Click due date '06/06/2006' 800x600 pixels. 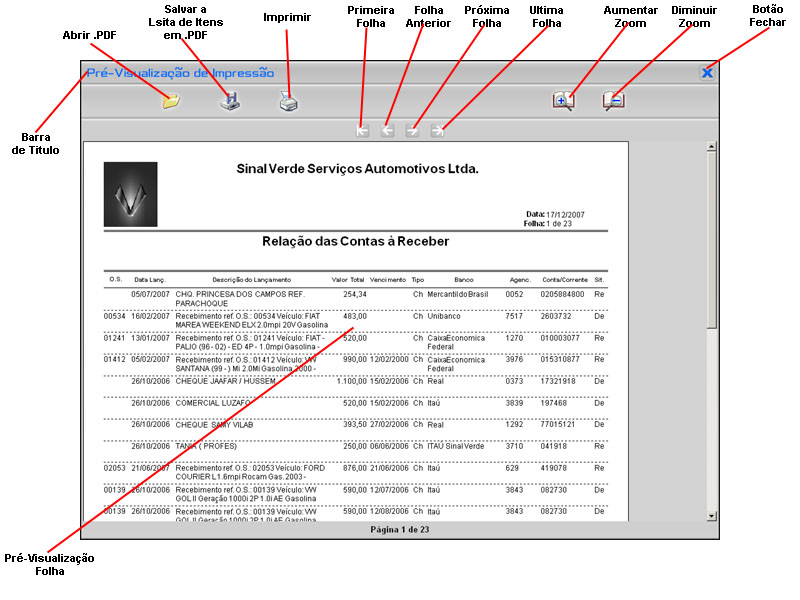[389, 446]
